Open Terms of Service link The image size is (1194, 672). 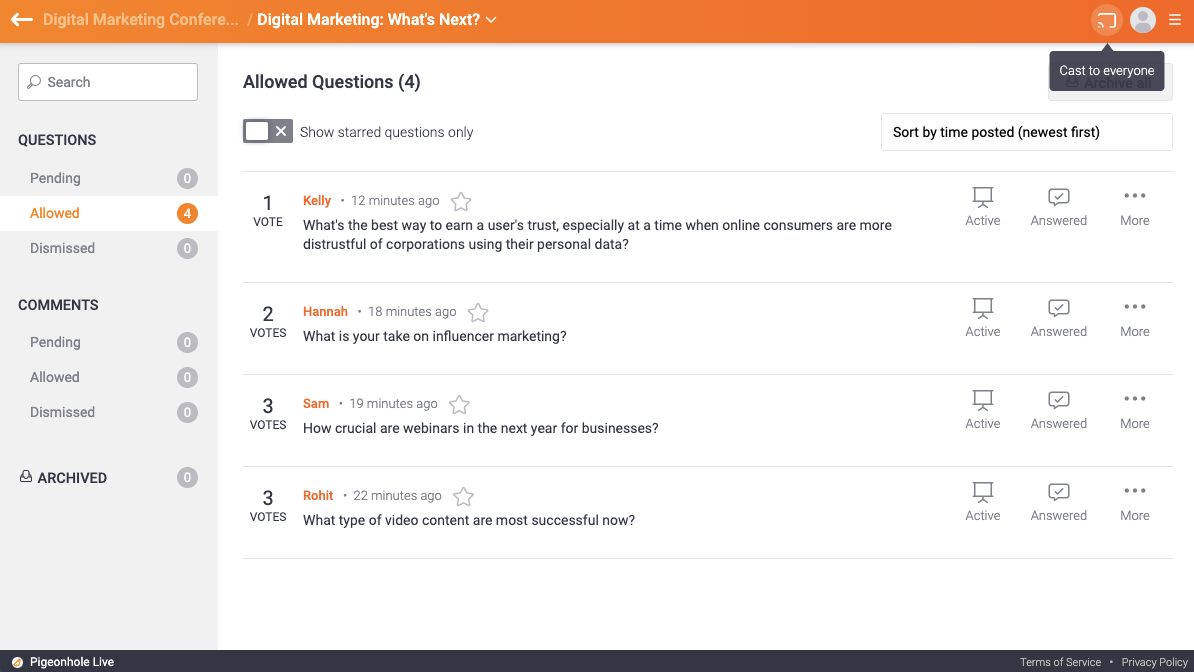point(1060,662)
